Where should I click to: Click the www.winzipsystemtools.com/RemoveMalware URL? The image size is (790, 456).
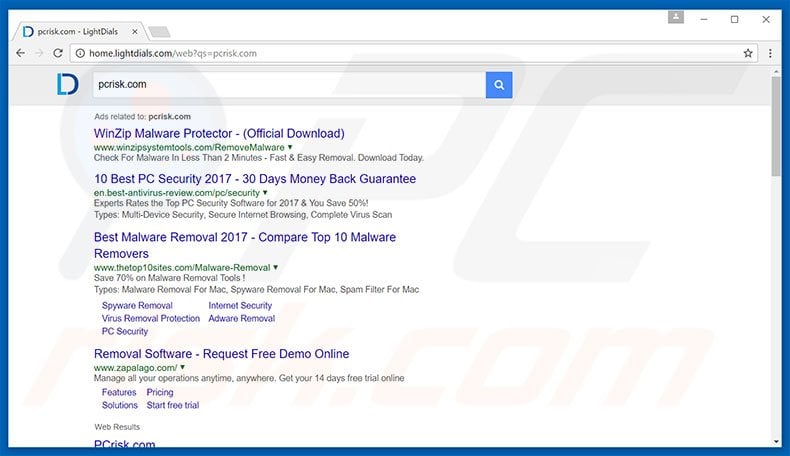(x=189, y=147)
